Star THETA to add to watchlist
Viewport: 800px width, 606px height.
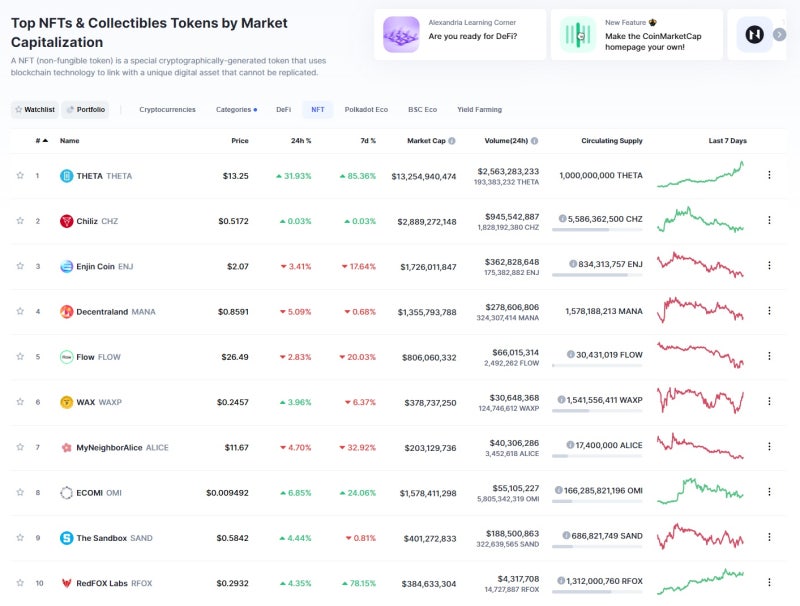(20, 175)
